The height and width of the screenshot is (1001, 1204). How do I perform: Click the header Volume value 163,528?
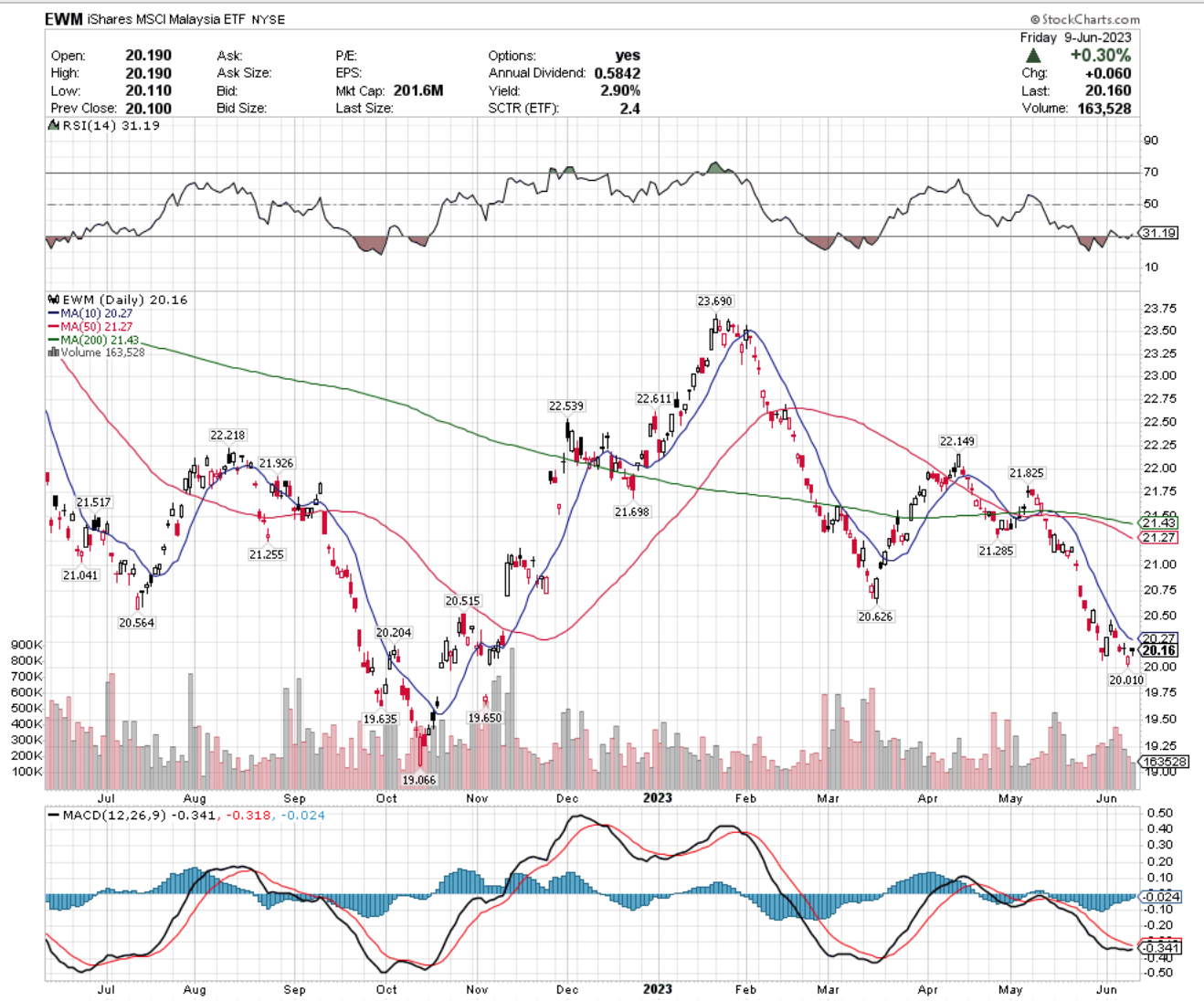(1104, 108)
